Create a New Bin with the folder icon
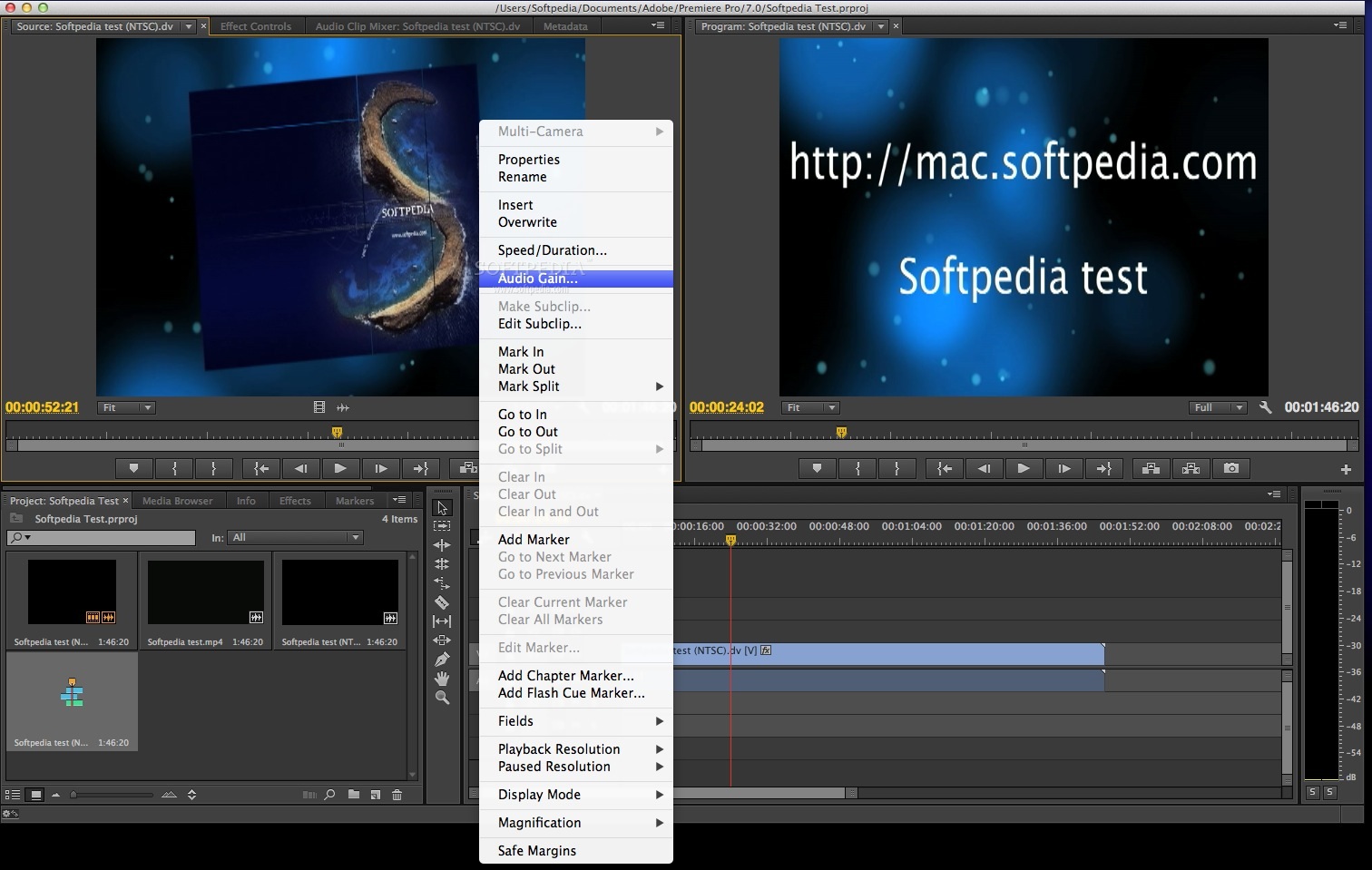1372x870 pixels. point(353,795)
